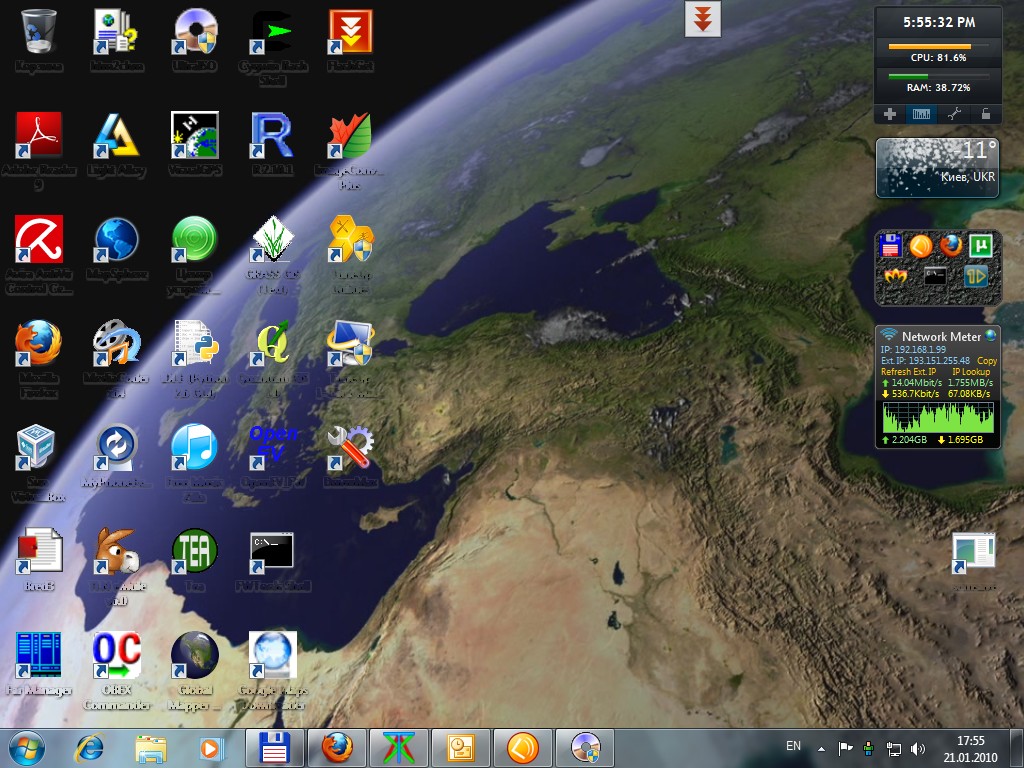Screen dimensions: 1024x768
Task: Open the Windows Start menu
Action: point(26,747)
